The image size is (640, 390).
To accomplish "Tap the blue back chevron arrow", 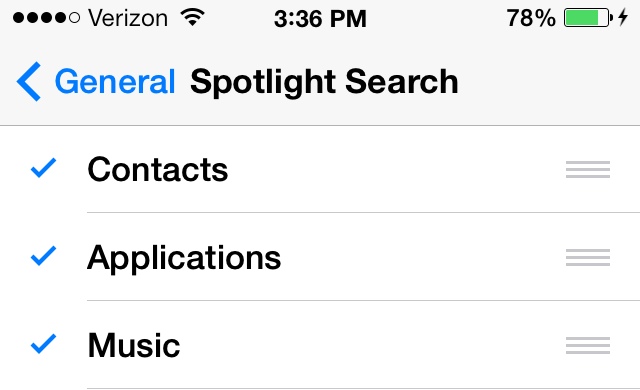I will 29,82.
